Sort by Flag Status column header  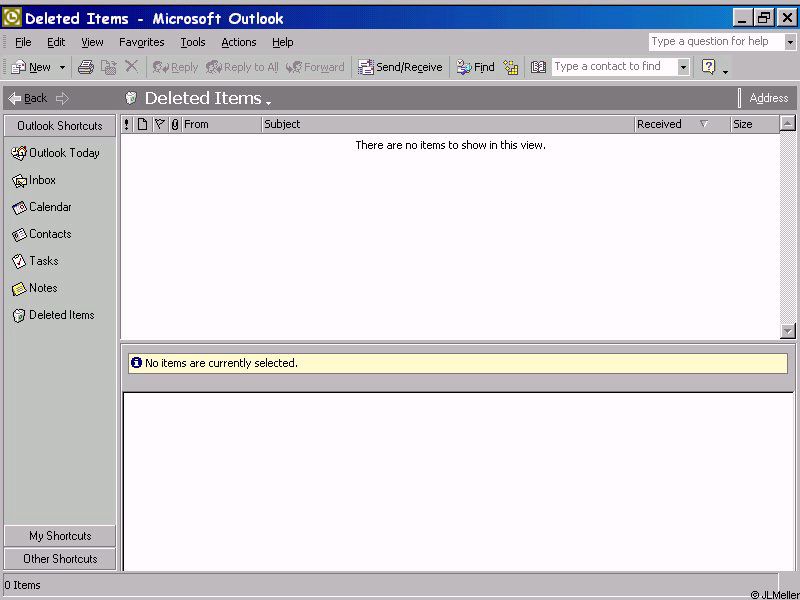pos(160,124)
